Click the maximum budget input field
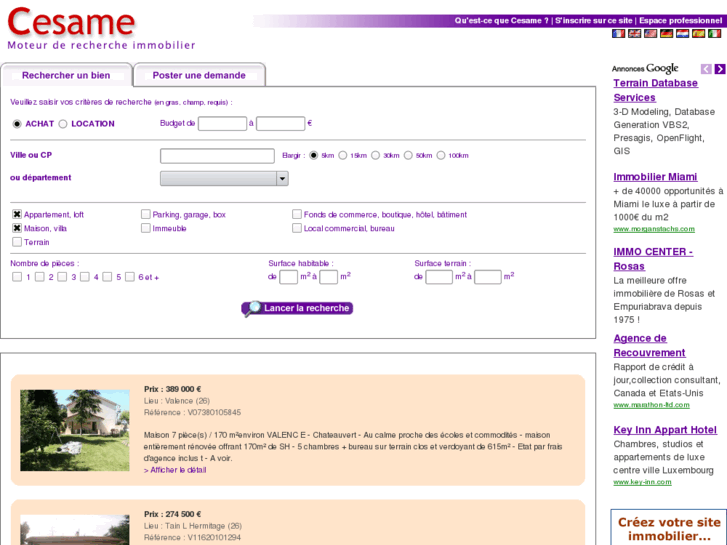Screen dimensions: 727x545 (281, 123)
